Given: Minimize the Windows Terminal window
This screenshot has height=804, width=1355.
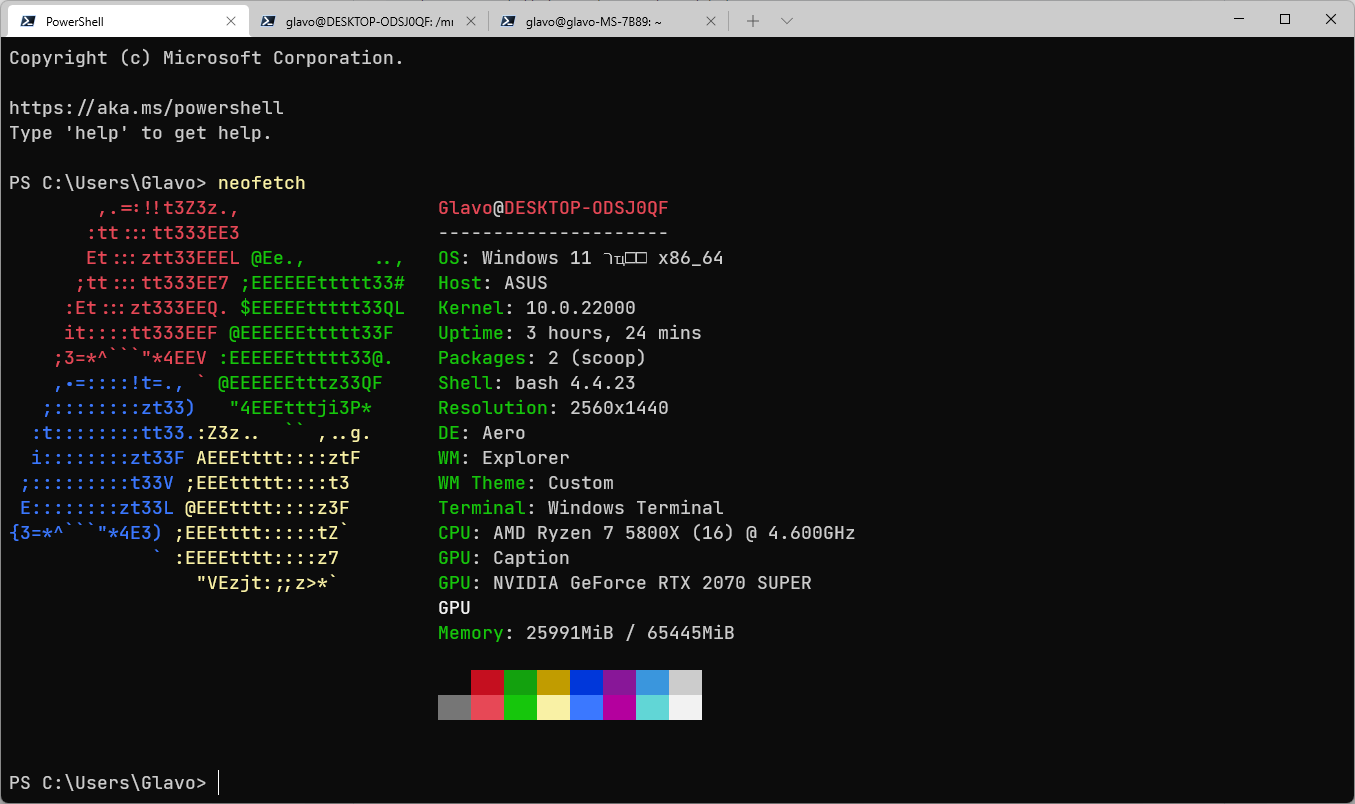Looking at the screenshot, I should [1240, 19].
